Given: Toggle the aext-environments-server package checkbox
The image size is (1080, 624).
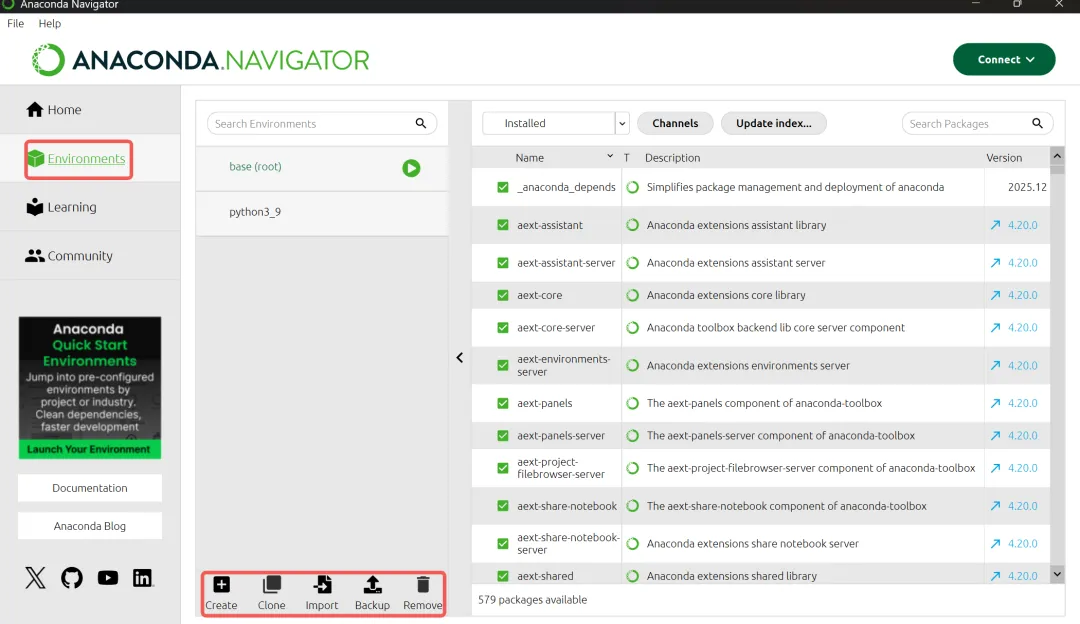Looking at the screenshot, I should pyautogui.click(x=503, y=366).
